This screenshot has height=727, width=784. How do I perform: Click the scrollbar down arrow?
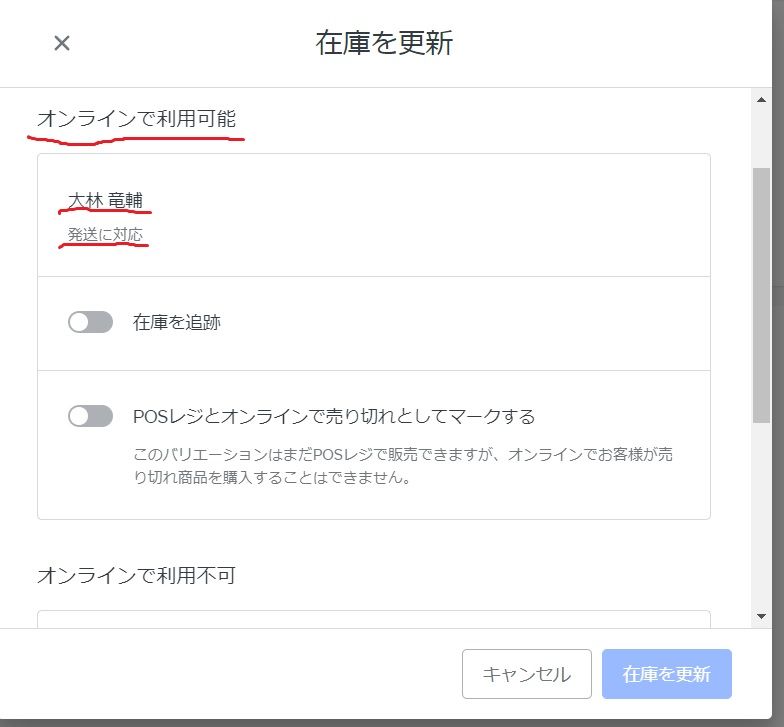(762, 616)
